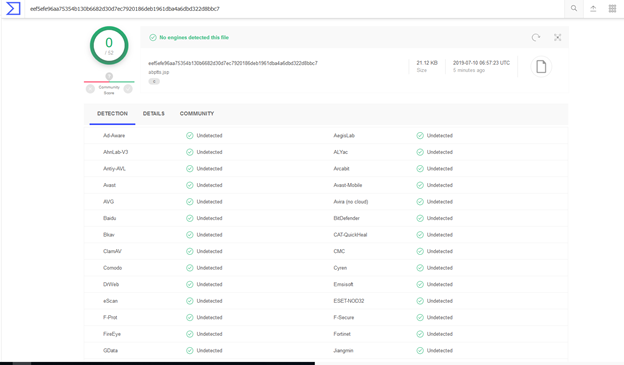624x365 pixels.
Task: Click the F-Secure engine name
Action: coord(344,317)
